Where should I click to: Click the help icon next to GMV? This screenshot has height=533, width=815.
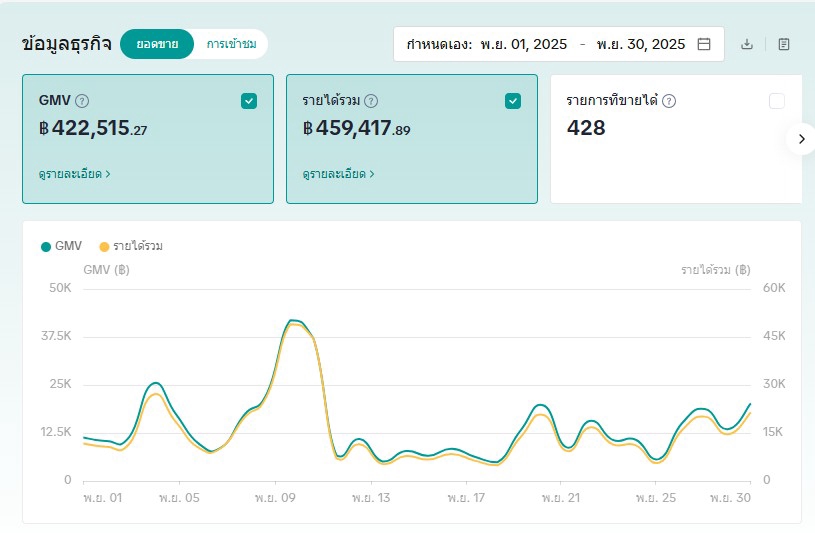tap(82, 101)
